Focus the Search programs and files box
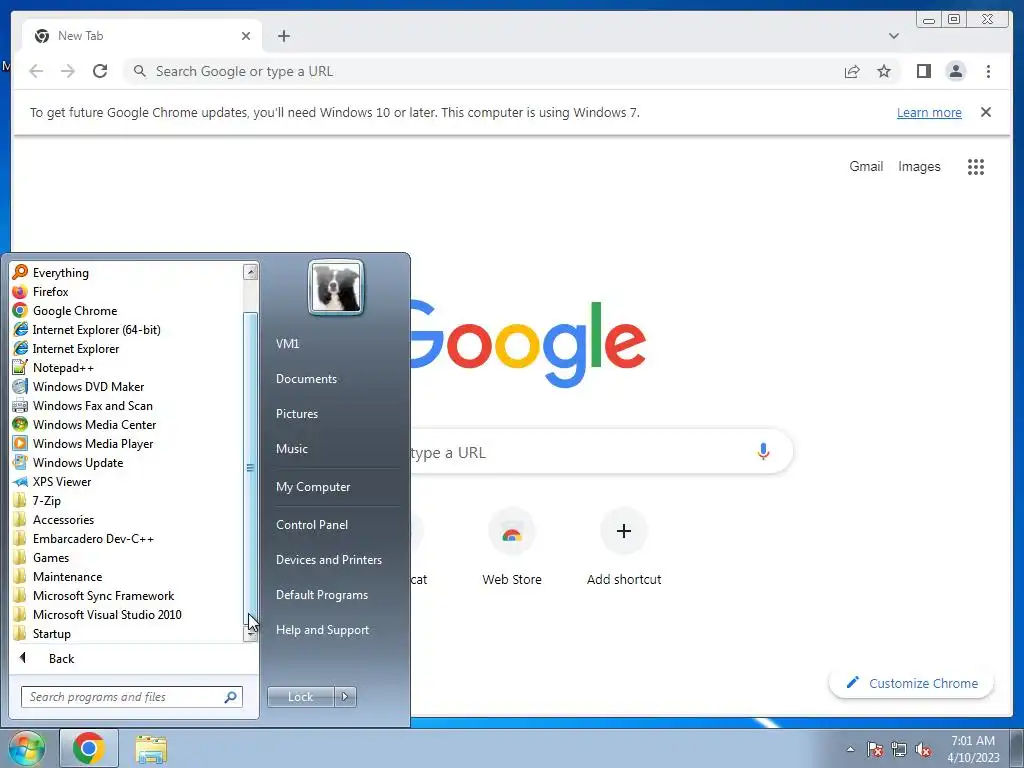 point(131,697)
